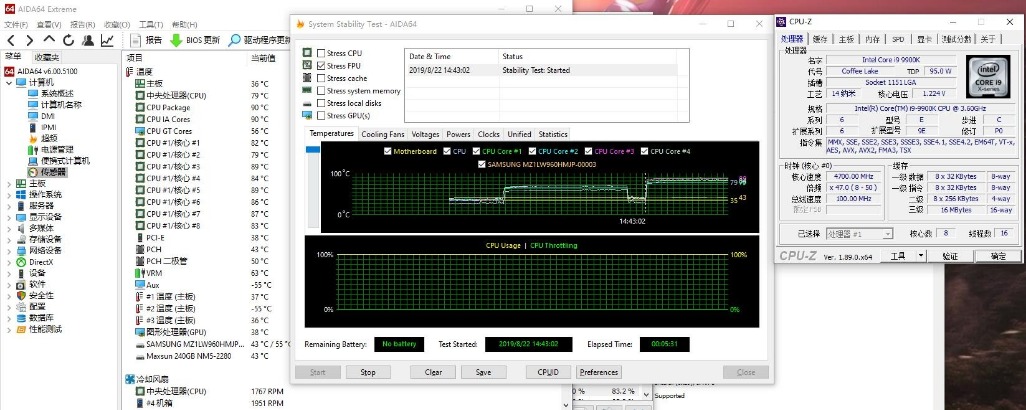1026x410 pixels.
Task: Open AIDA64 工具(T) menu
Action: pos(151,25)
